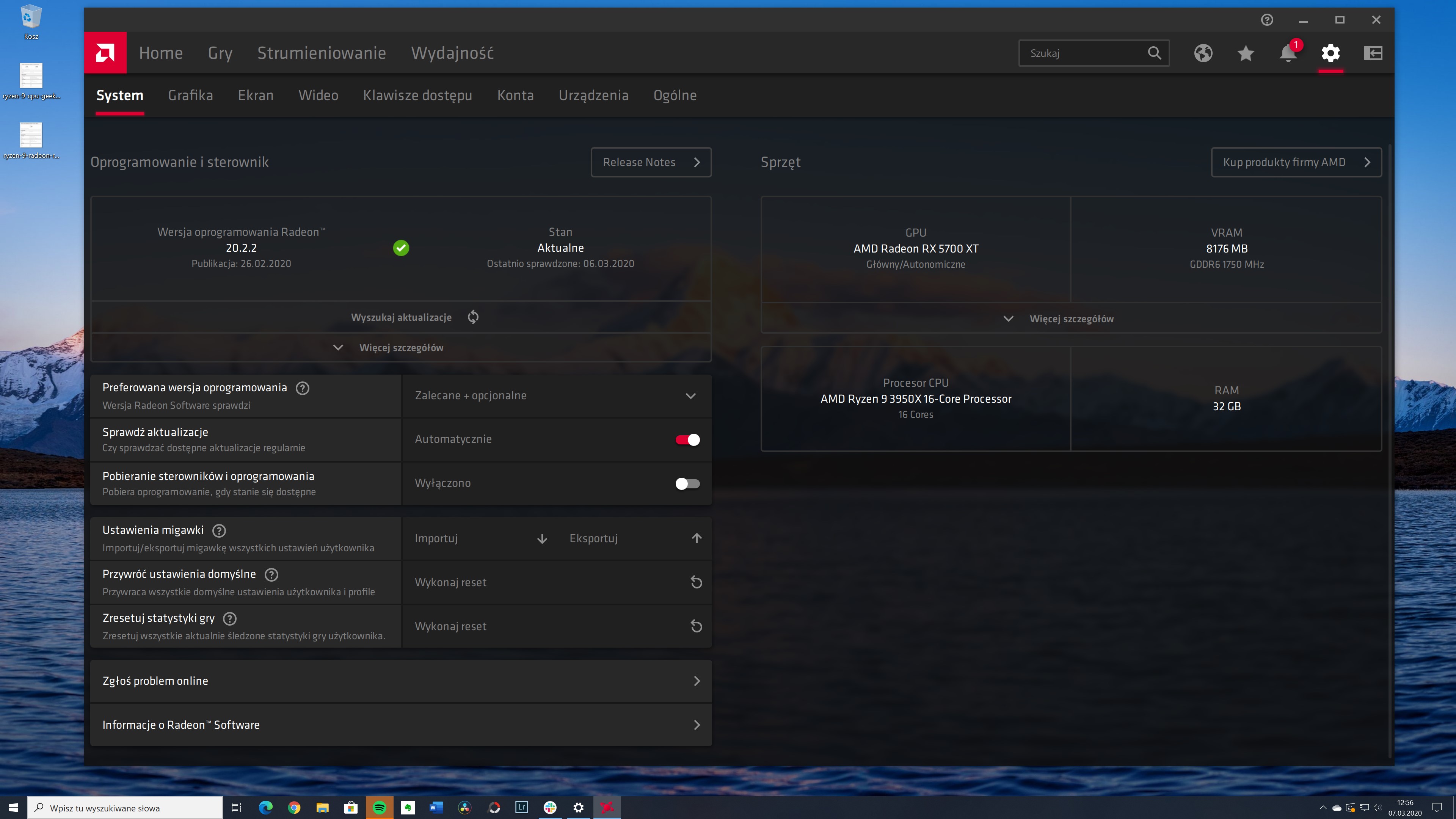Click the volume icon in system tray

[1377, 808]
